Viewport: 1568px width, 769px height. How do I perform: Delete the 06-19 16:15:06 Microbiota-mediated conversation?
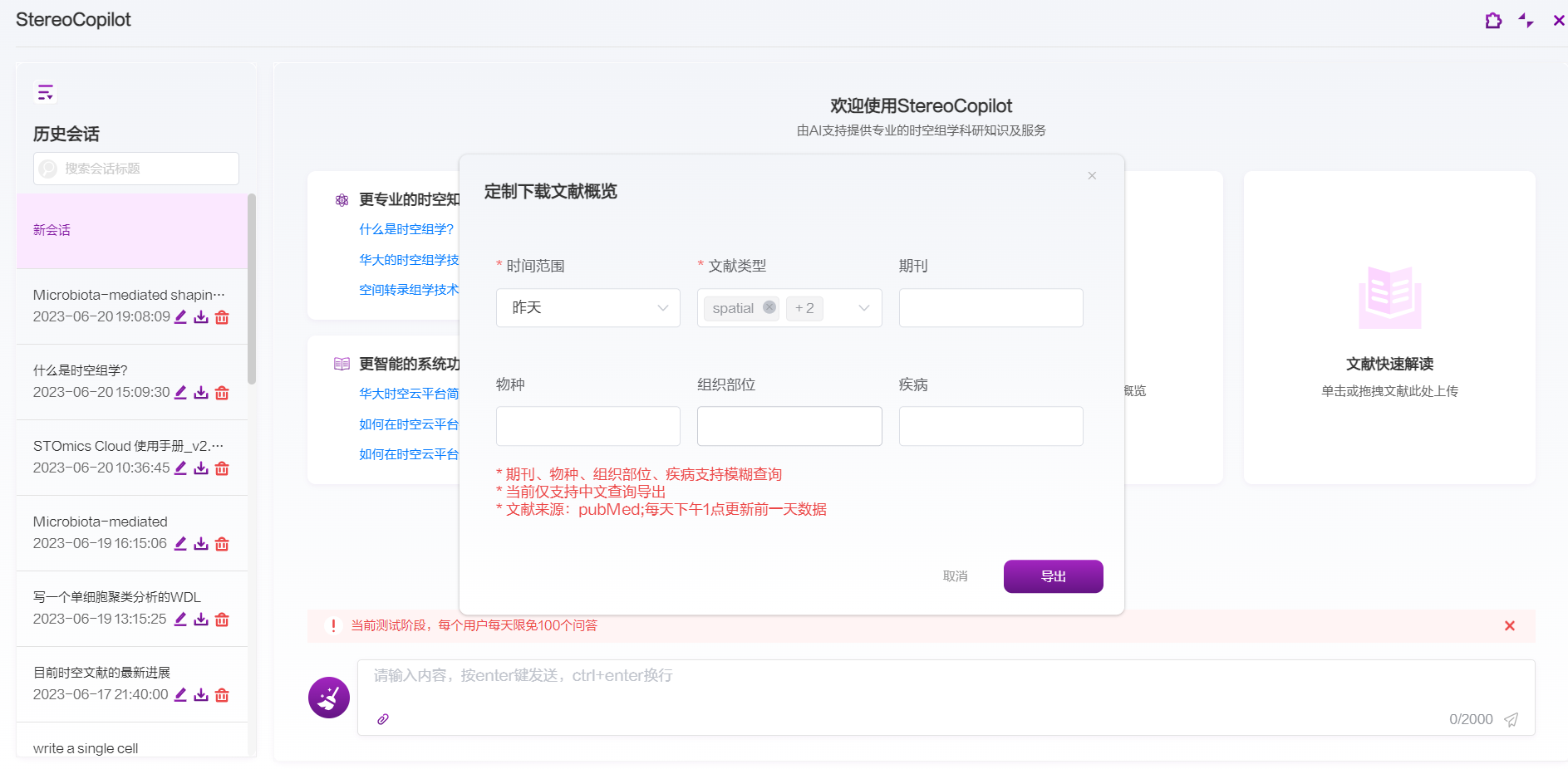[x=222, y=544]
